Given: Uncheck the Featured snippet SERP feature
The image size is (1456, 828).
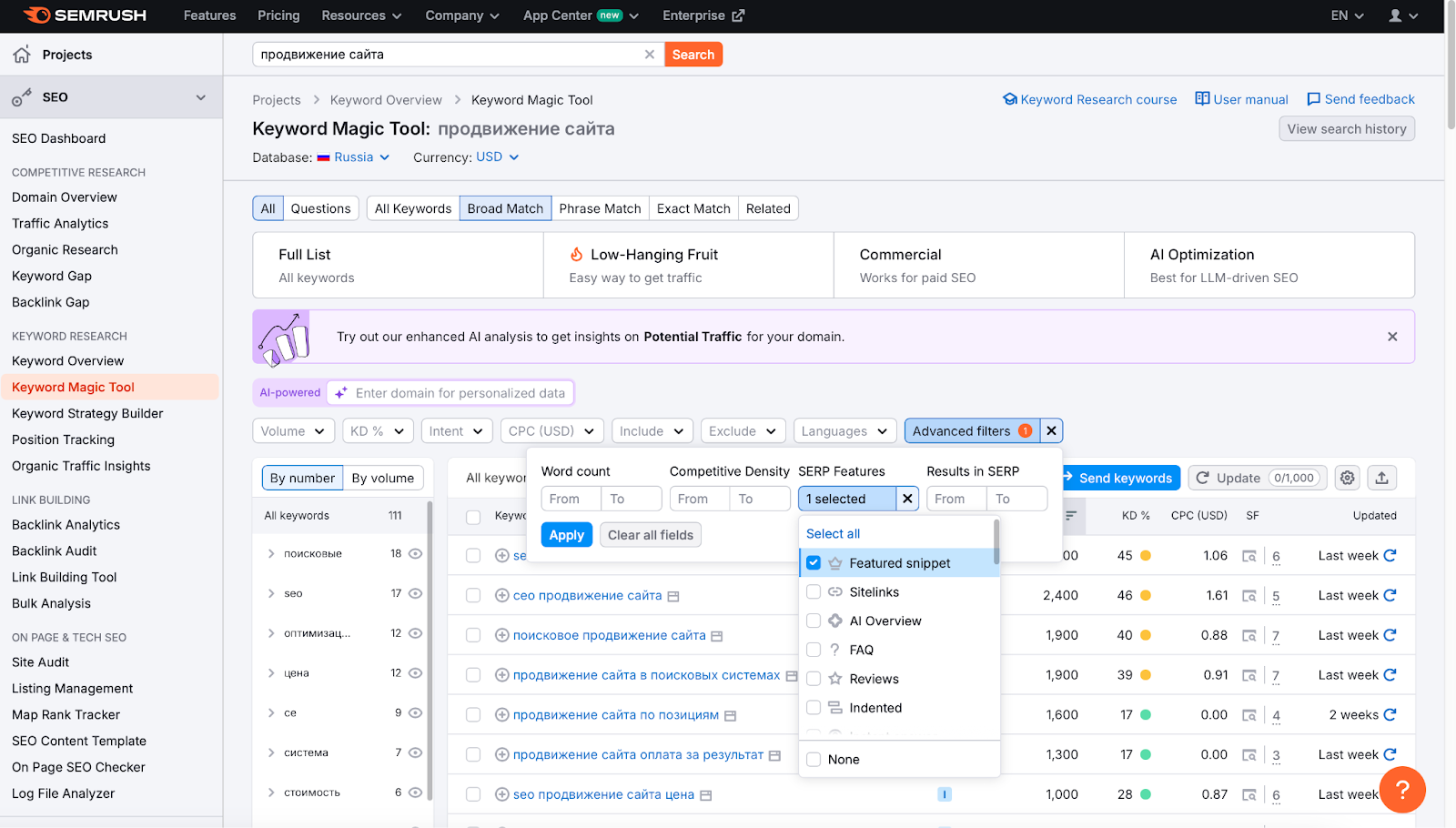Looking at the screenshot, I should coord(813,562).
